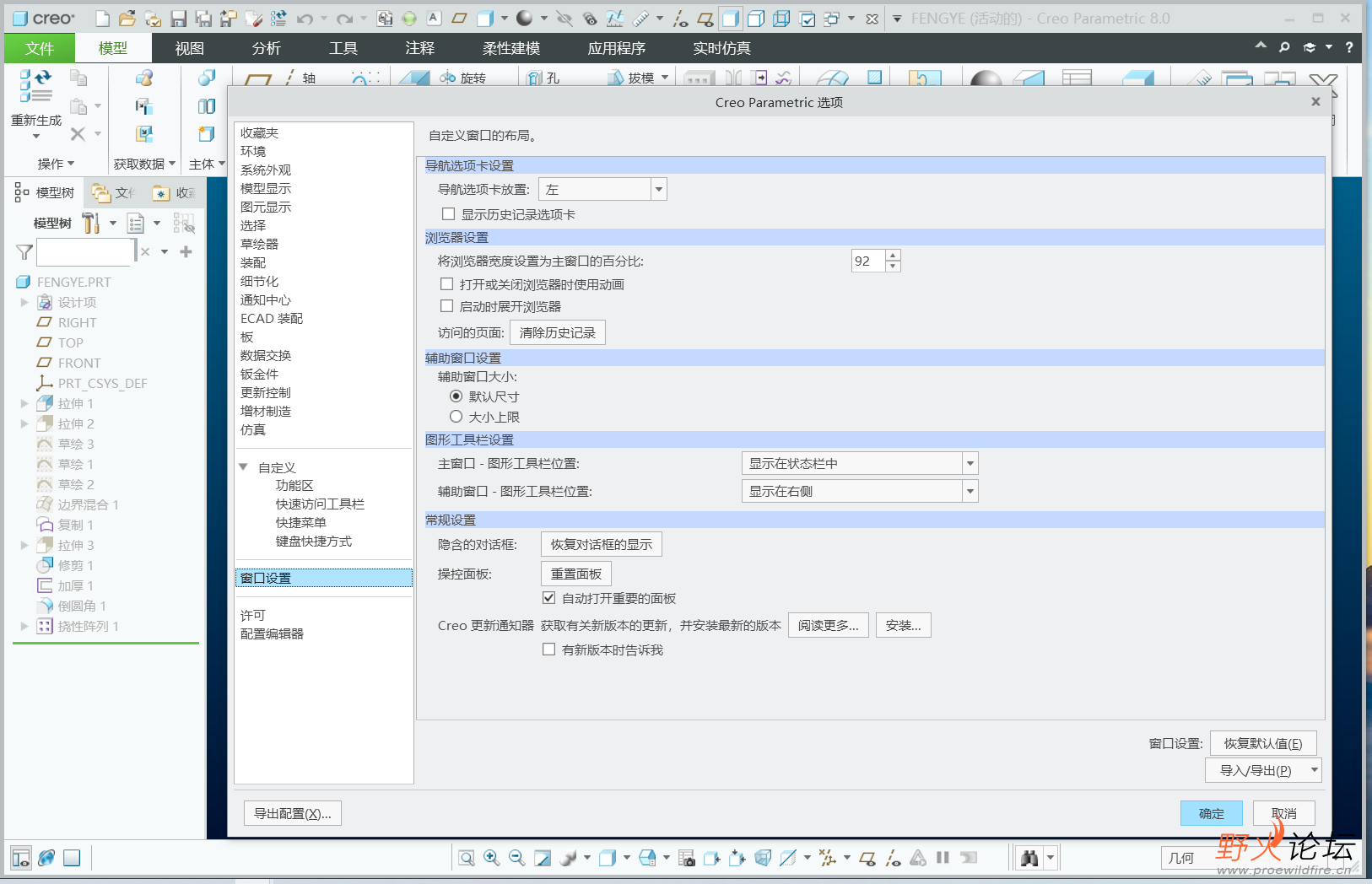Expand the 挠性阵列 1 node in model tree

(x=24, y=626)
